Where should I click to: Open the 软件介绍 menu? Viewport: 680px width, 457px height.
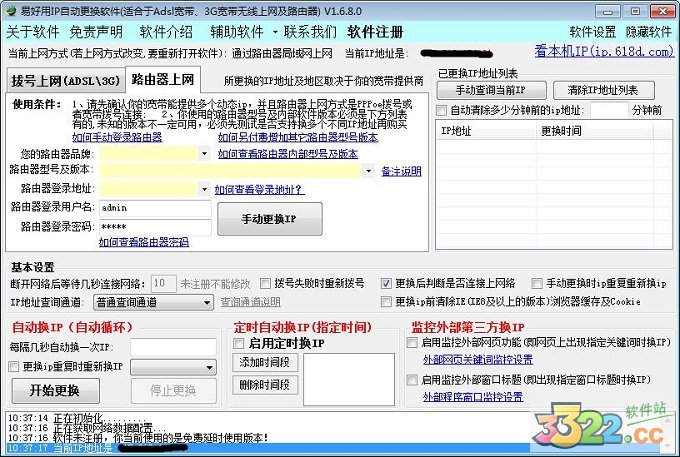[166, 32]
